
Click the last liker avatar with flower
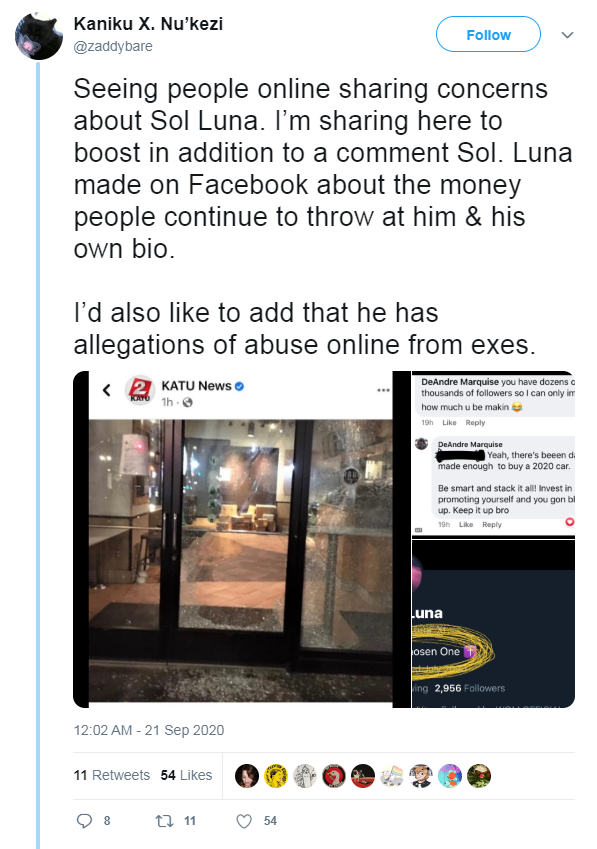[479, 776]
